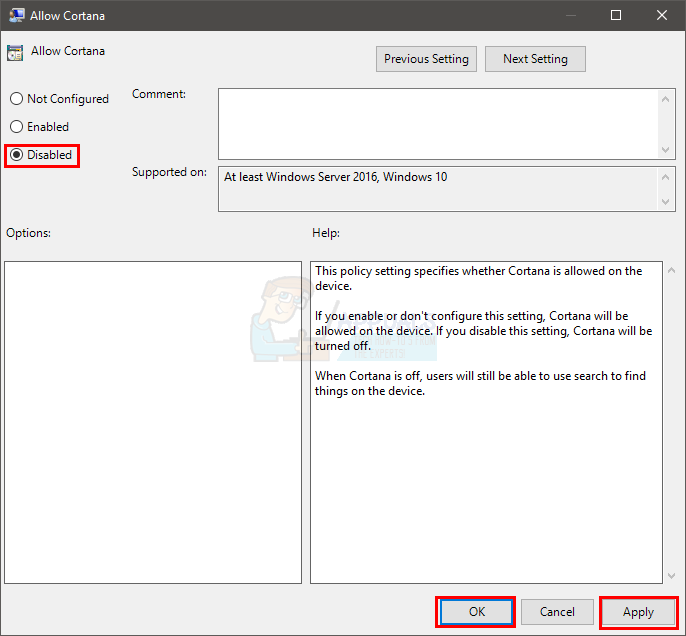This screenshot has width=686, height=636.
Task: Apply the policy changes
Action: coord(638,612)
